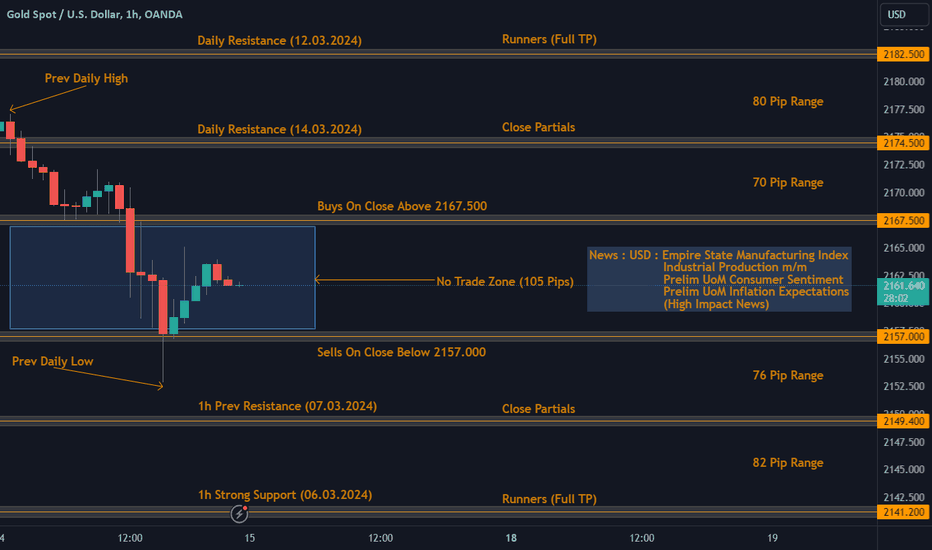This screenshot has width=932, height=550.
Task: Select the 2149.400 price label
Action: [x=903, y=422]
